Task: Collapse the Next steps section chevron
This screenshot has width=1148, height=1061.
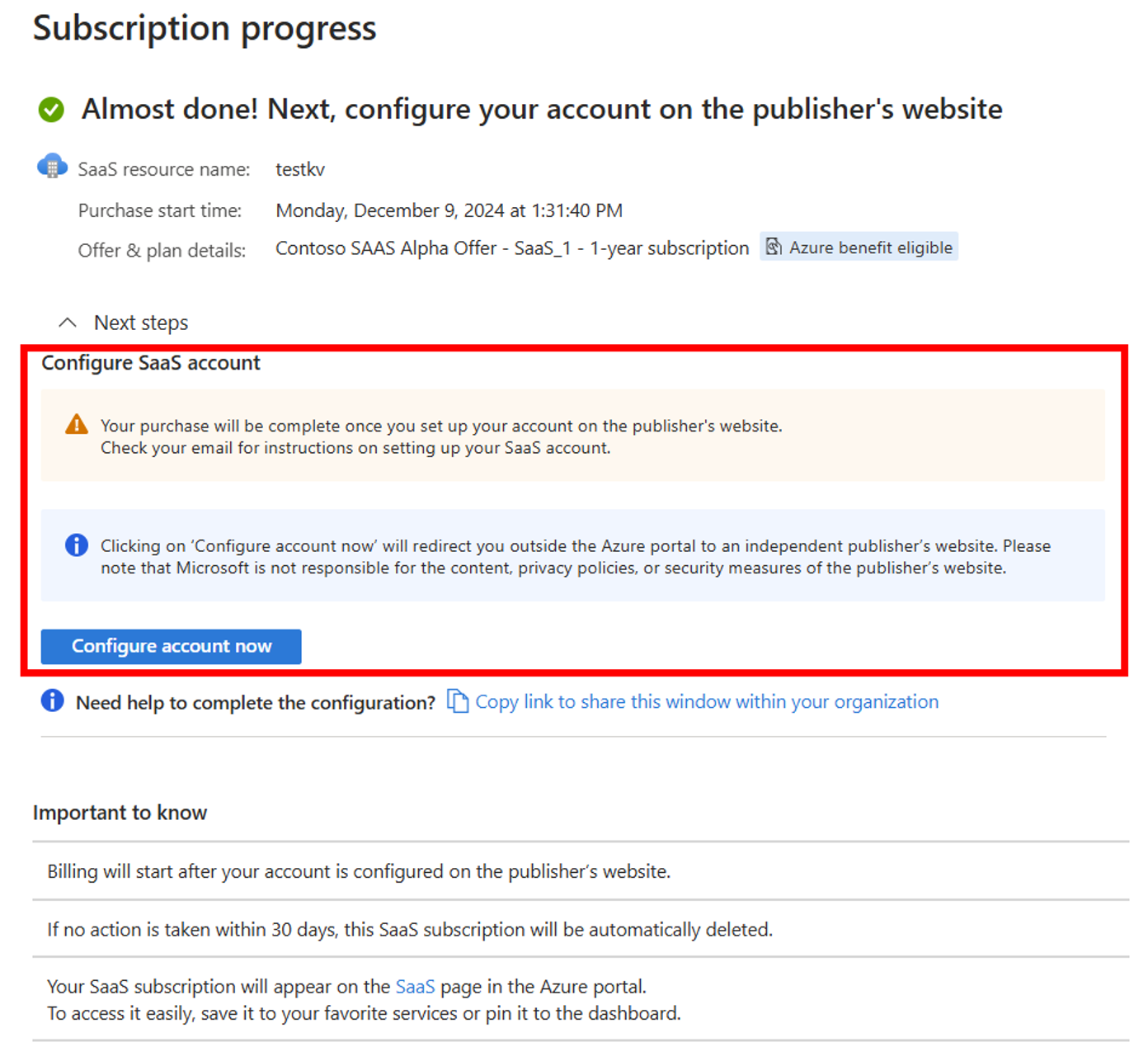Action: click(x=68, y=323)
